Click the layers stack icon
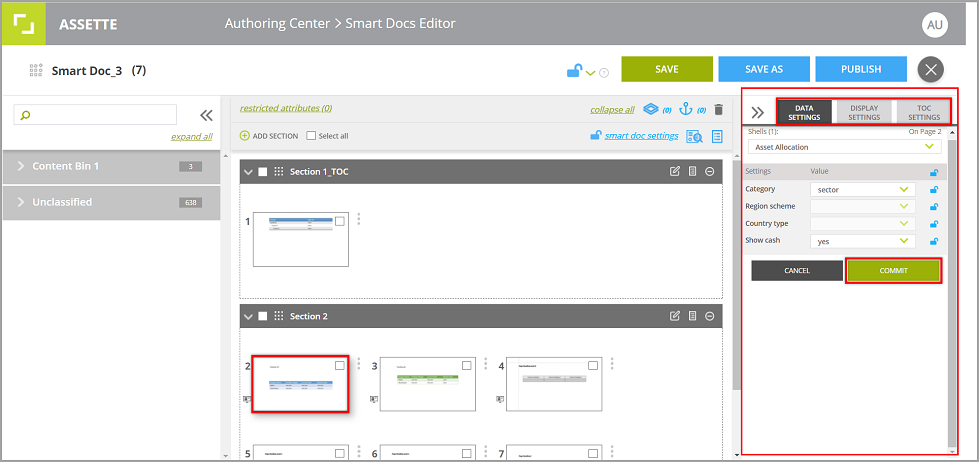 coord(651,109)
